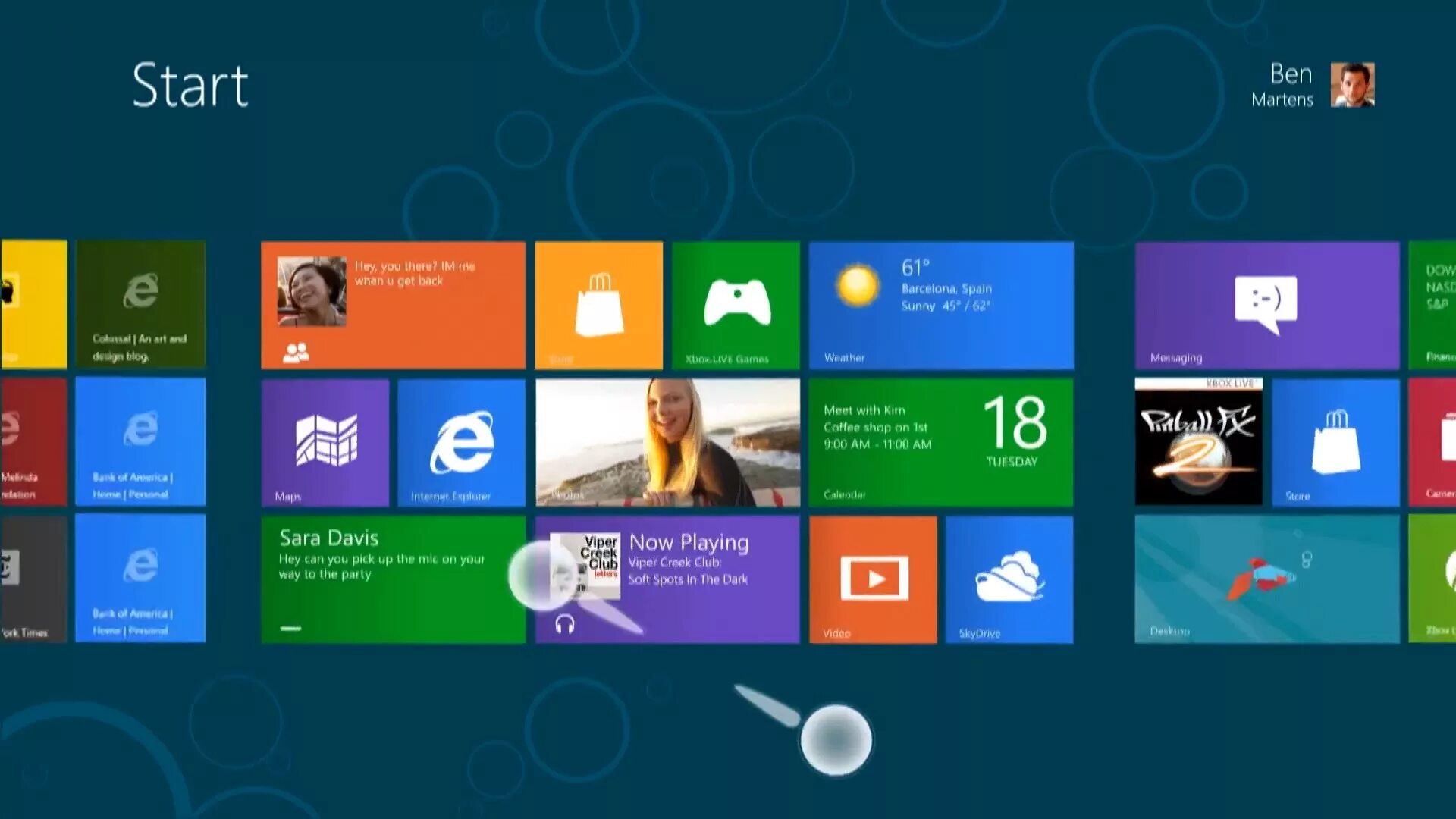Open the orange Store tile with shopping bag
1456x819 pixels.
[x=598, y=306]
